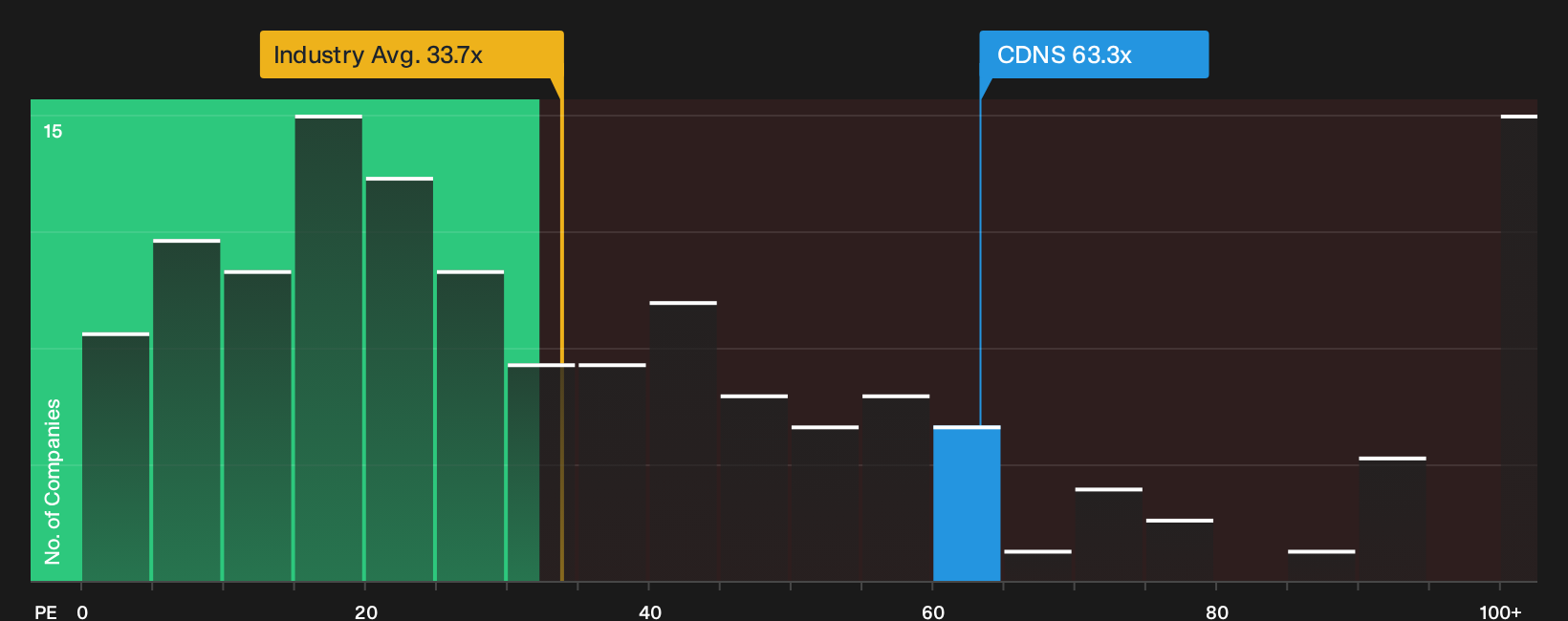Select the bar for PE 75 to 80

click(x=1180, y=550)
